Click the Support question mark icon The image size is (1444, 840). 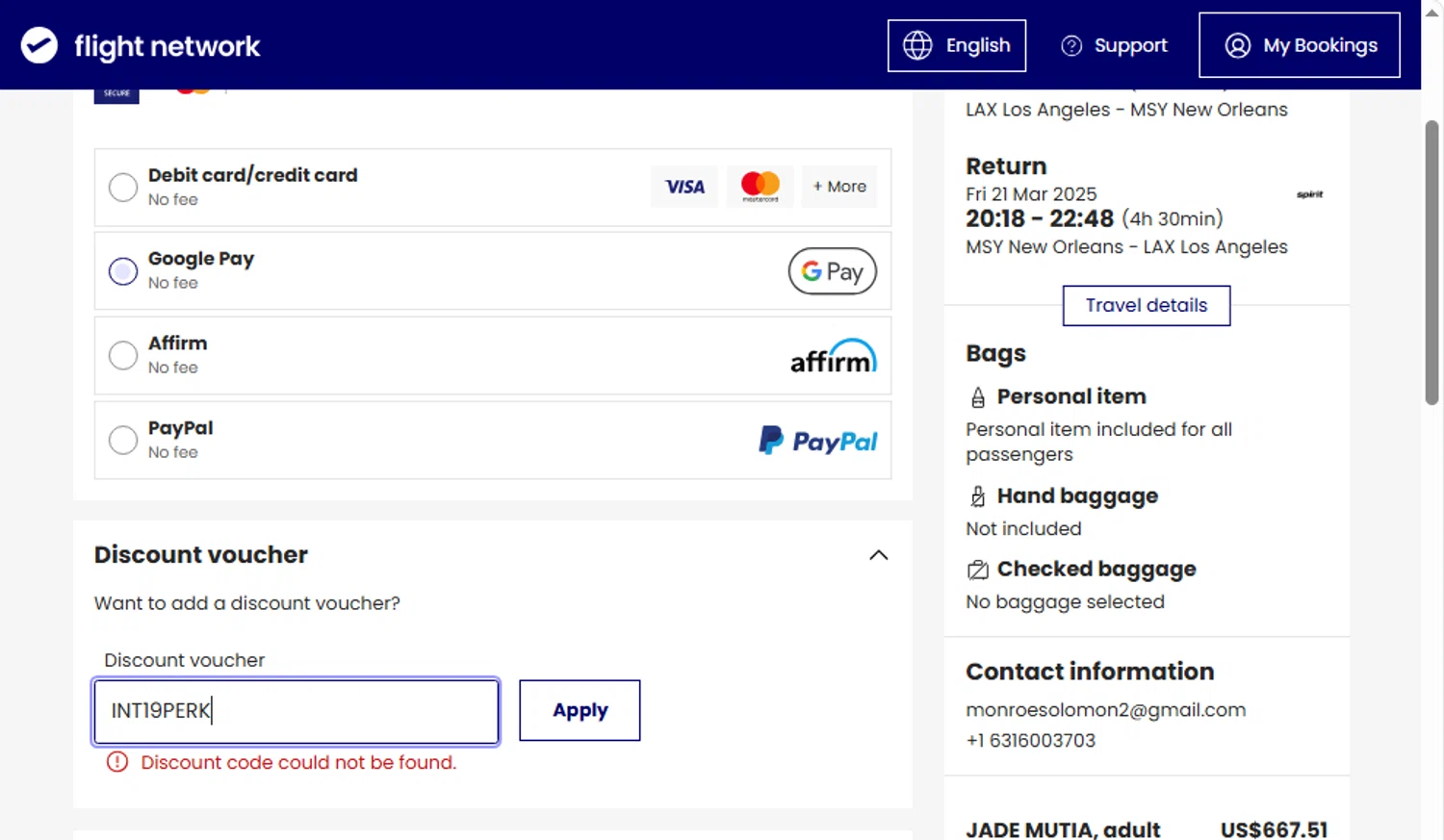1071,46
